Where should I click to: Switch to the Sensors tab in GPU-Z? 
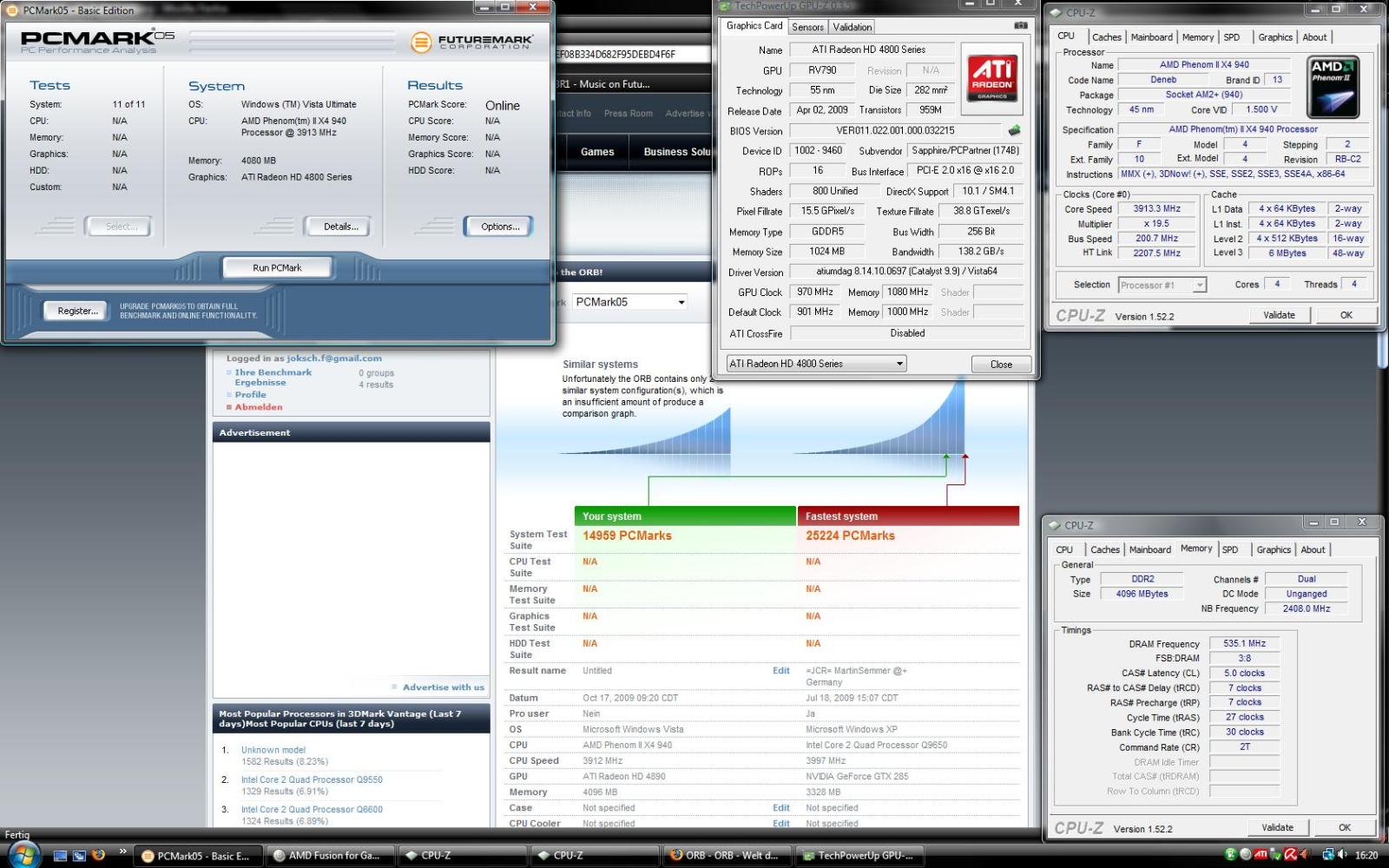(807, 27)
